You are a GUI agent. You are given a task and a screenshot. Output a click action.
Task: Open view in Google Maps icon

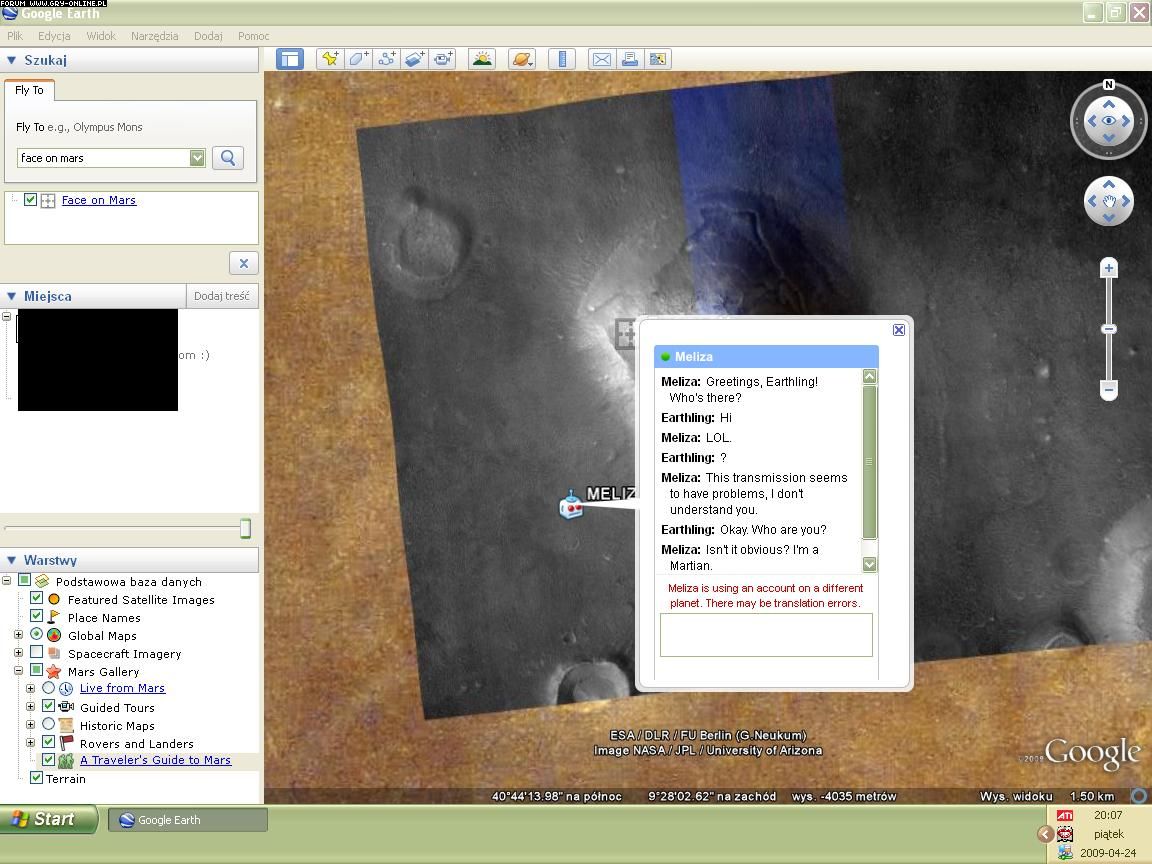tap(658, 60)
